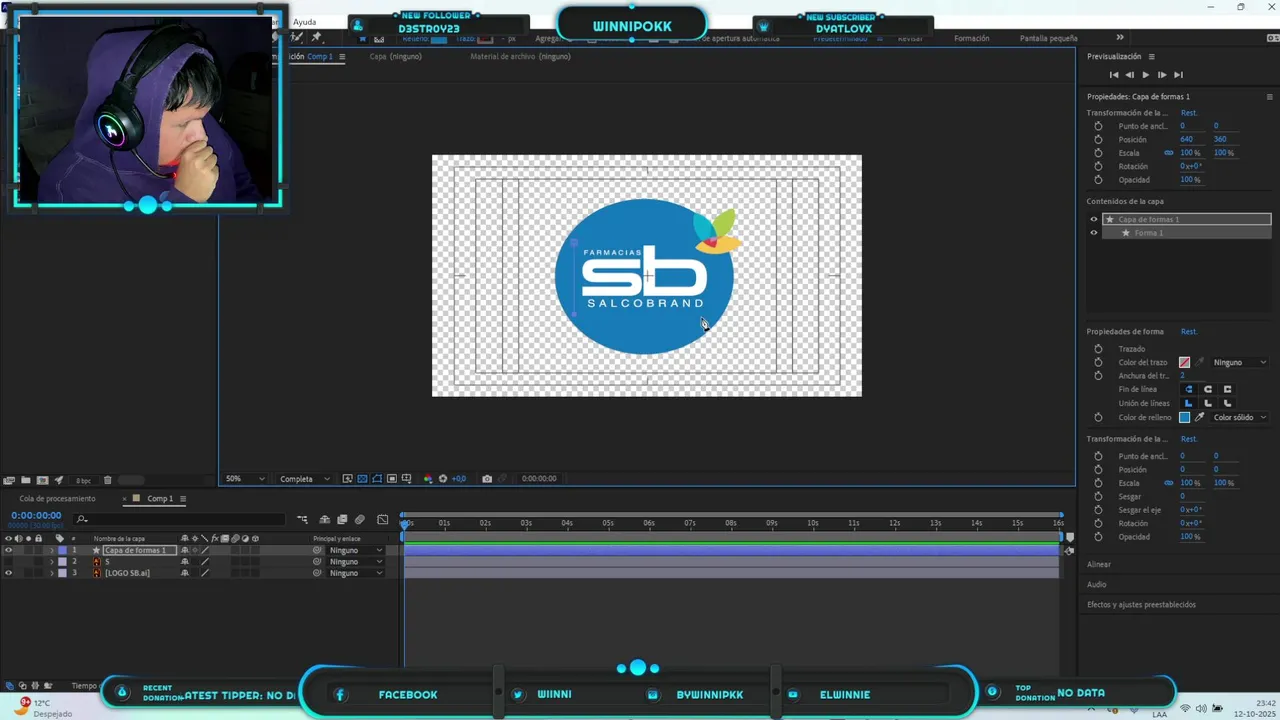Open the Completa resolution dropdown
This screenshot has height=720, width=1280.
point(304,479)
